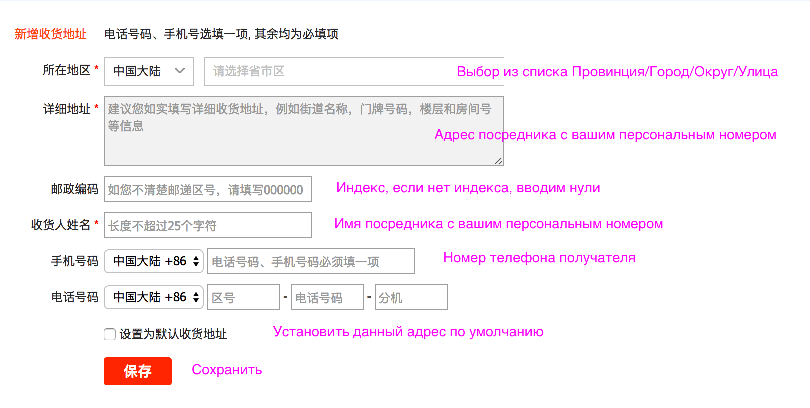Click the pink Сохранить text
The height and width of the screenshot is (408, 810).
click(x=227, y=370)
